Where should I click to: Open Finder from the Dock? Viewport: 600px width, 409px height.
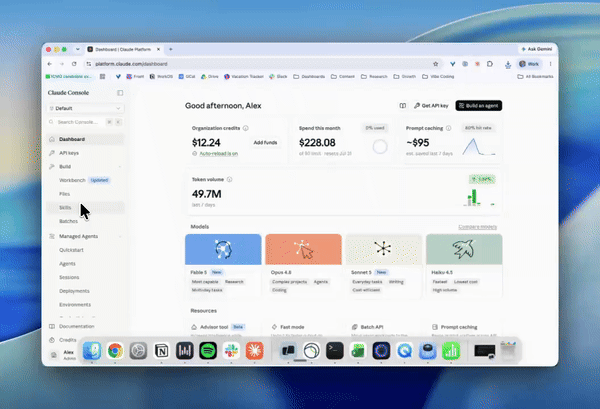pos(92,350)
